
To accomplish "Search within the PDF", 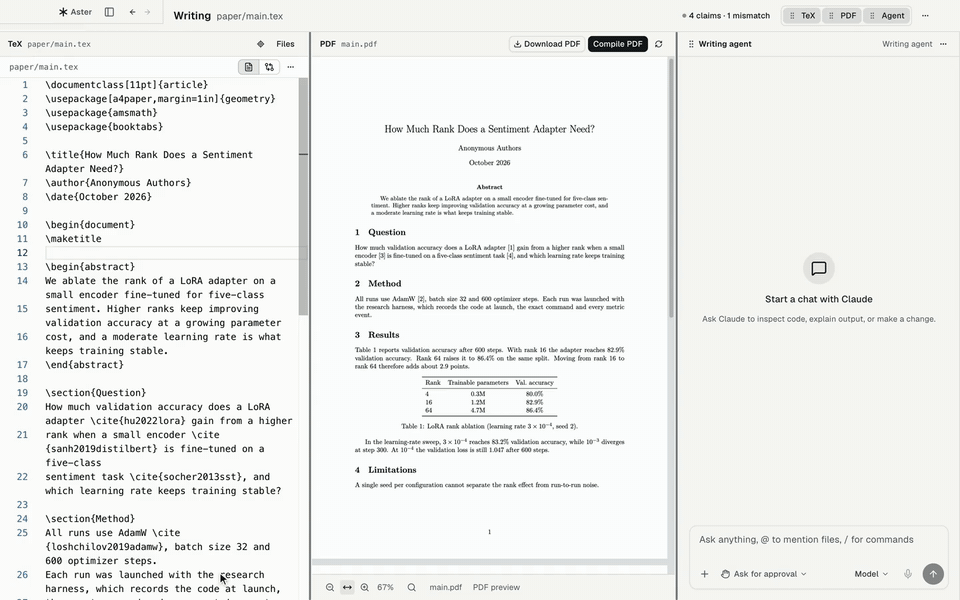I will [x=411, y=587].
